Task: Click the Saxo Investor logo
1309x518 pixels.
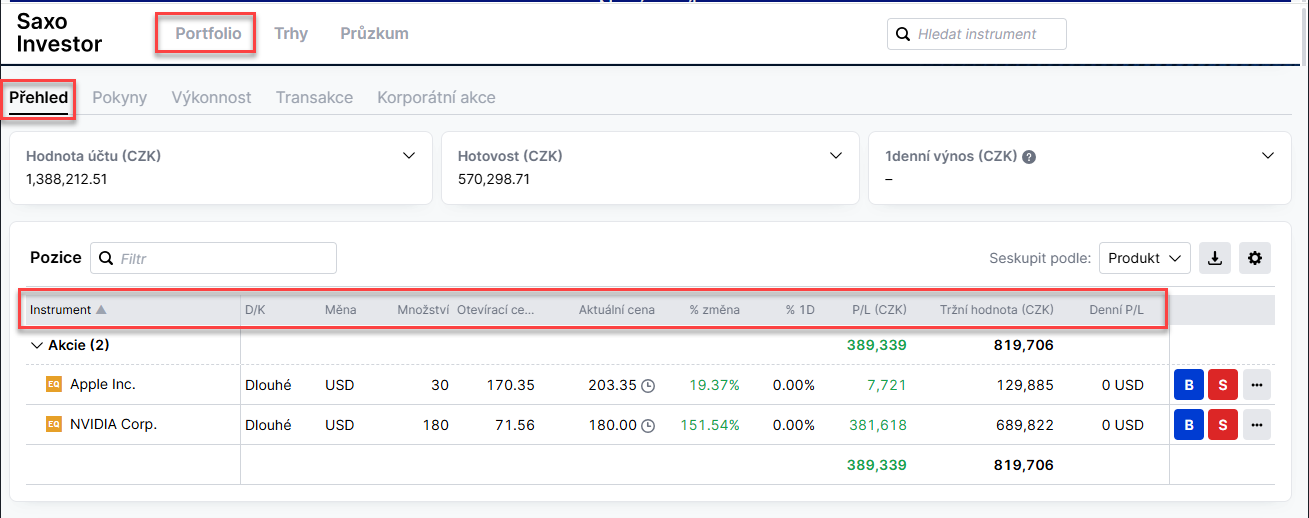Action: tap(59, 33)
